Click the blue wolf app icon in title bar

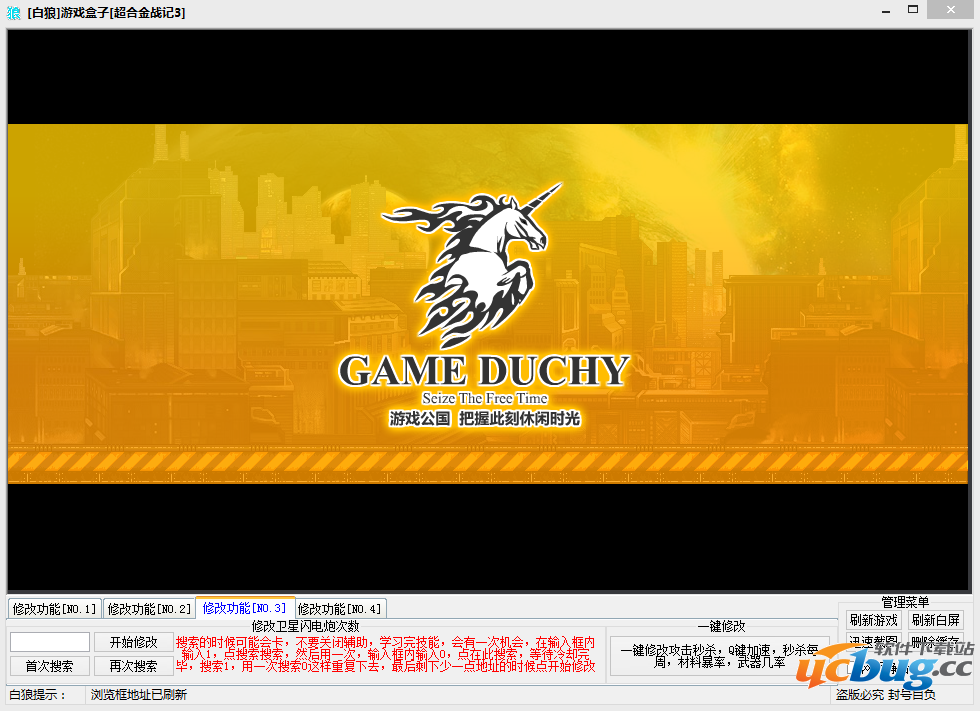click(14, 12)
